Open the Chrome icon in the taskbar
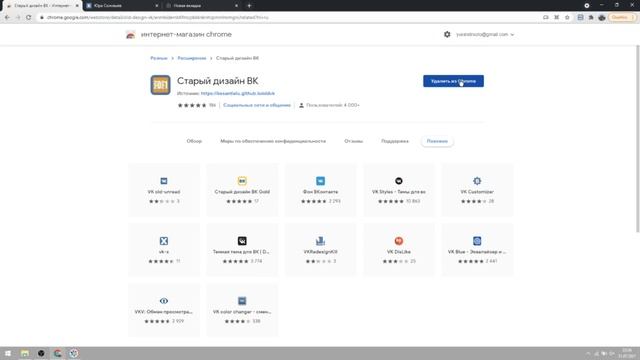 (57, 353)
